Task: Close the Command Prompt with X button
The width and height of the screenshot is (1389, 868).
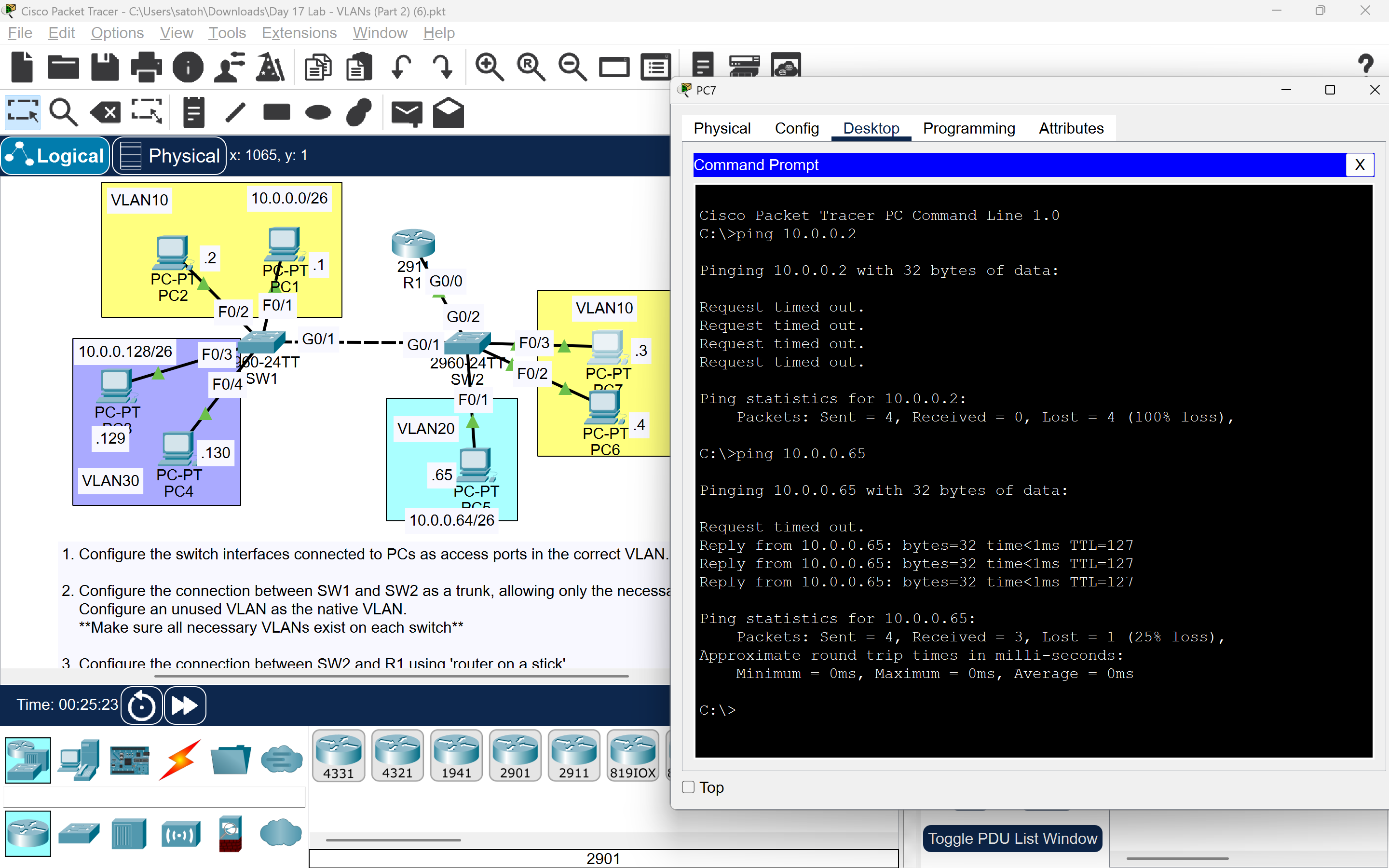Action: pyautogui.click(x=1359, y=165)
